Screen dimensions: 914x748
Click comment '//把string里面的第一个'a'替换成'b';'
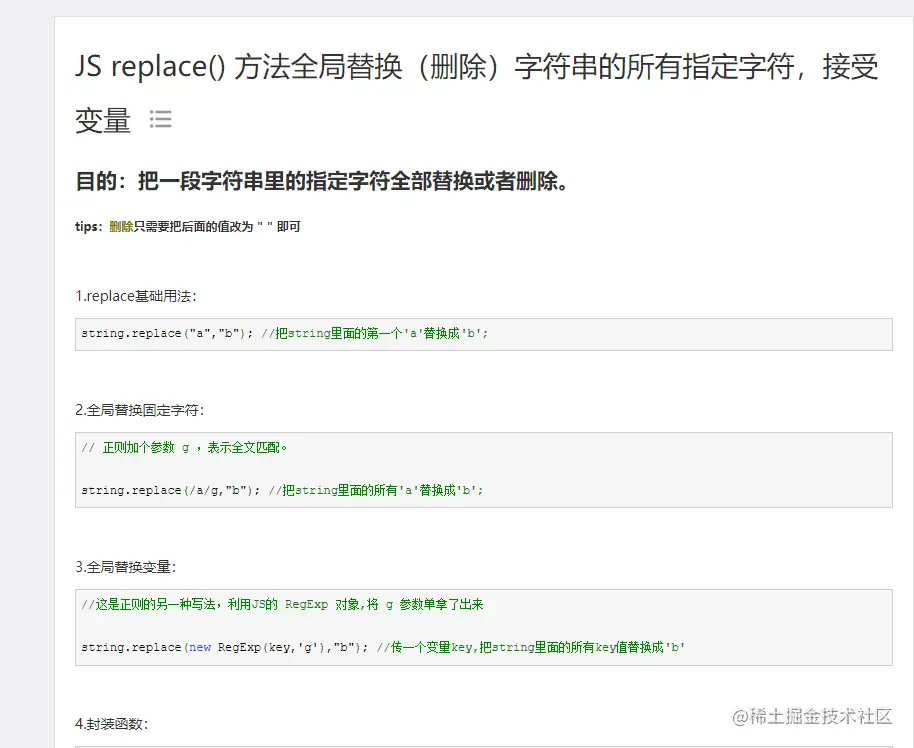click(375, 333)
